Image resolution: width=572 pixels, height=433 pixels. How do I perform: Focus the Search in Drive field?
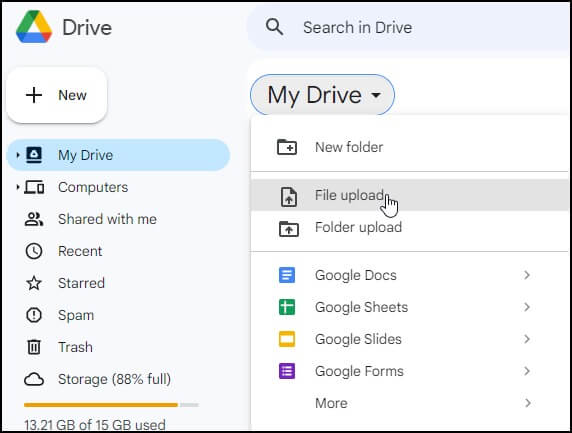pos(409,27)
